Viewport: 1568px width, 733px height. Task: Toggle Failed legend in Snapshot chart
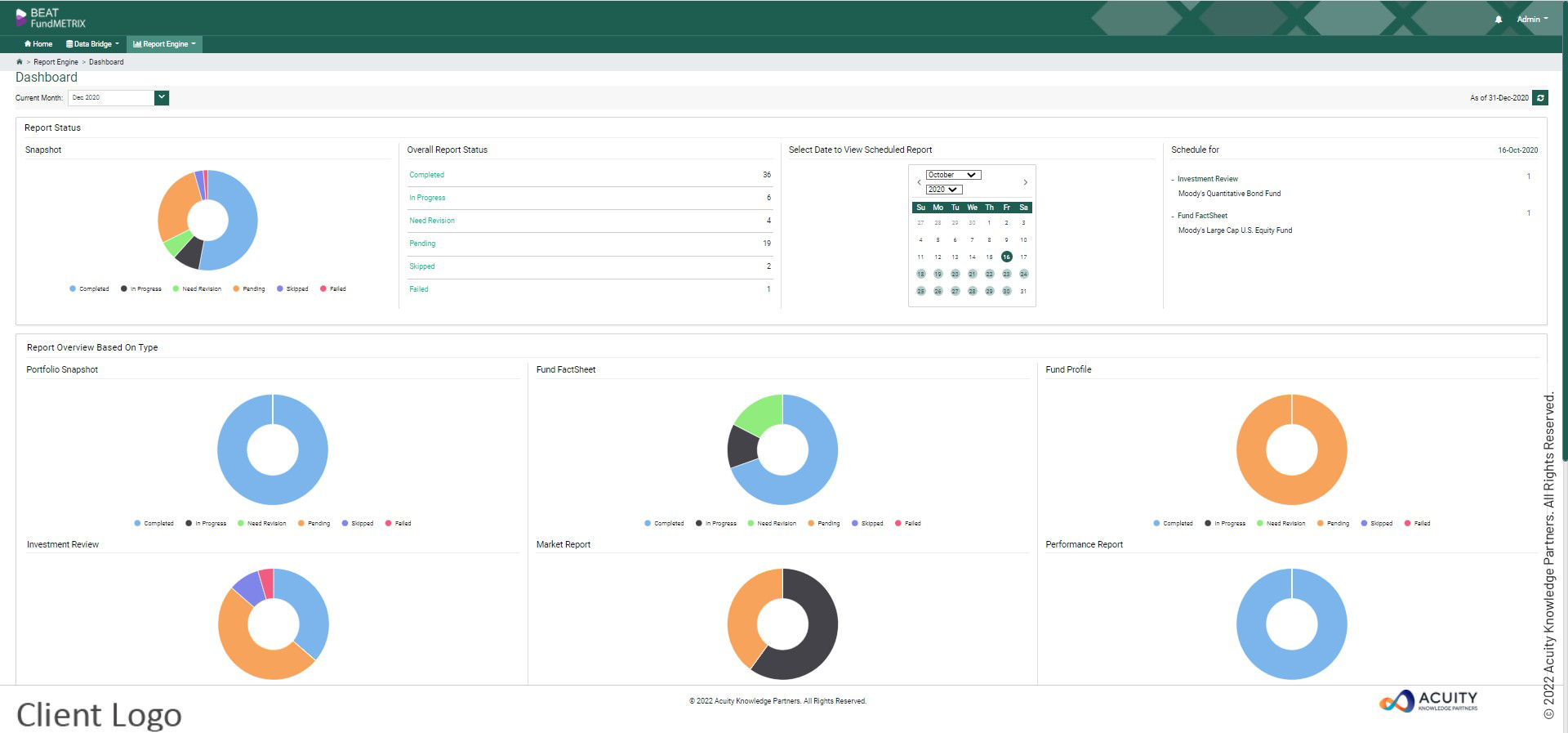[x=333, y=288]
